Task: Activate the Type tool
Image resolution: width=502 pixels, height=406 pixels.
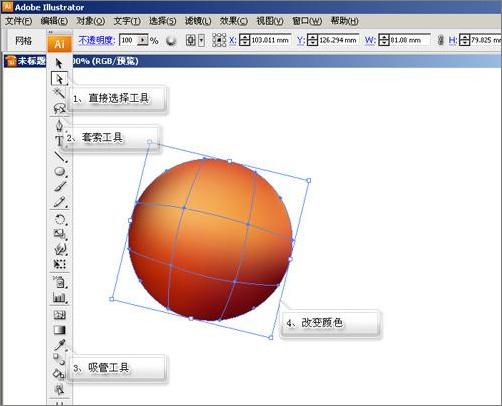Action: click(59, 141)
